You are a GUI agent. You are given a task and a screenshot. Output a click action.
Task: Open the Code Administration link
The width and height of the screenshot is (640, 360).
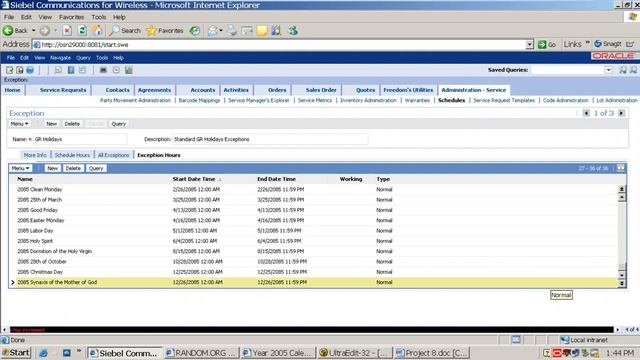point(566,100)
